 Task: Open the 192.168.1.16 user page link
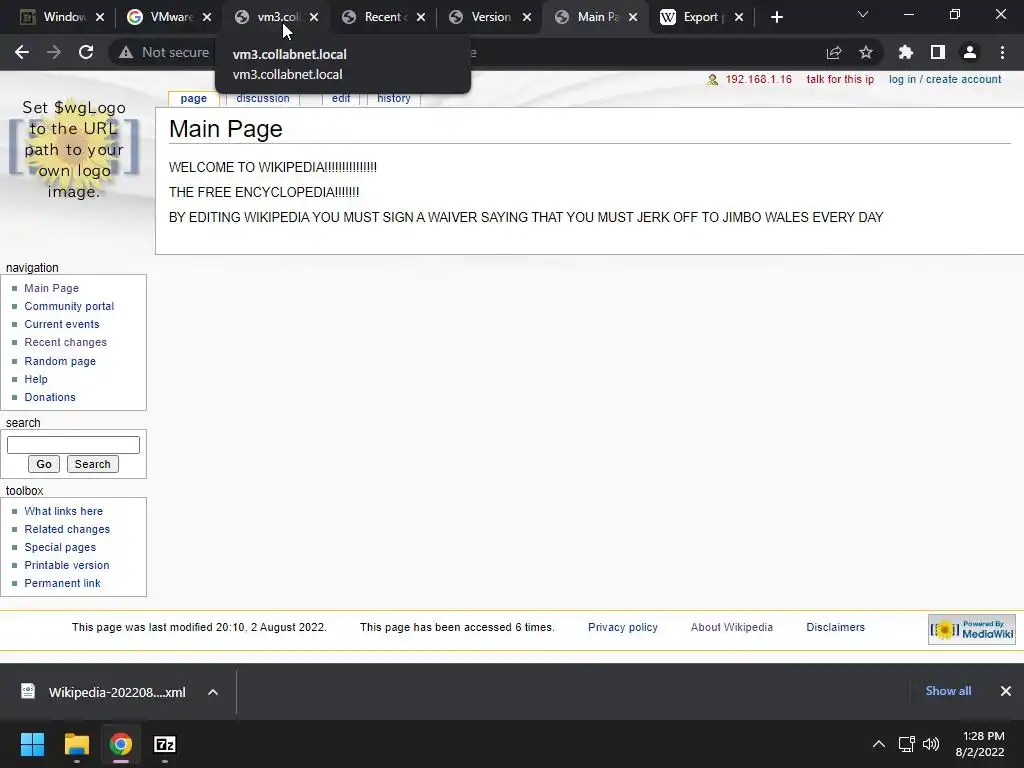(x=758, y=79)
